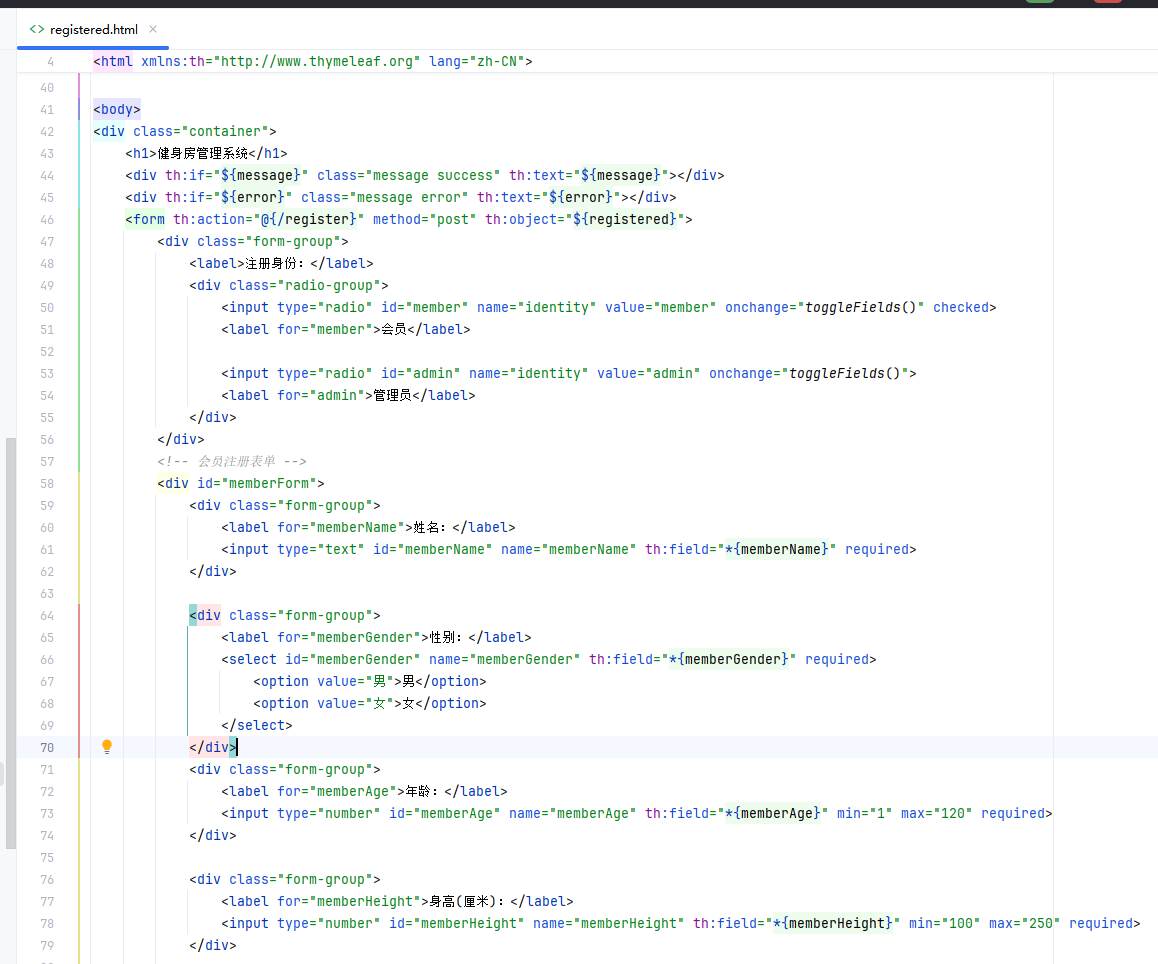Click the 会员注册表单 comment line

[232, 462]
